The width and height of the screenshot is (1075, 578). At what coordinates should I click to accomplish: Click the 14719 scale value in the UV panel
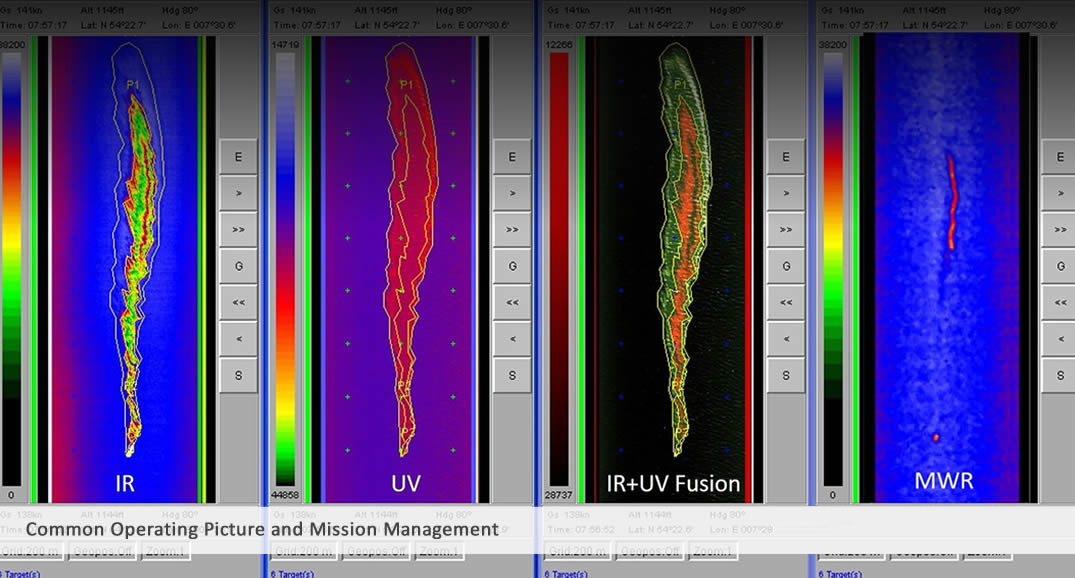[x=285, y=45]
